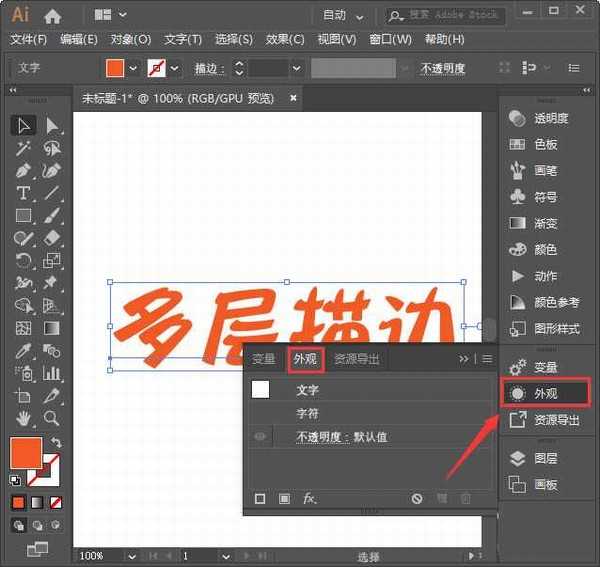Pick the Magic Wand tool
Screen dimensions: 600x567
pyautogui.click(x=23, y=148)
